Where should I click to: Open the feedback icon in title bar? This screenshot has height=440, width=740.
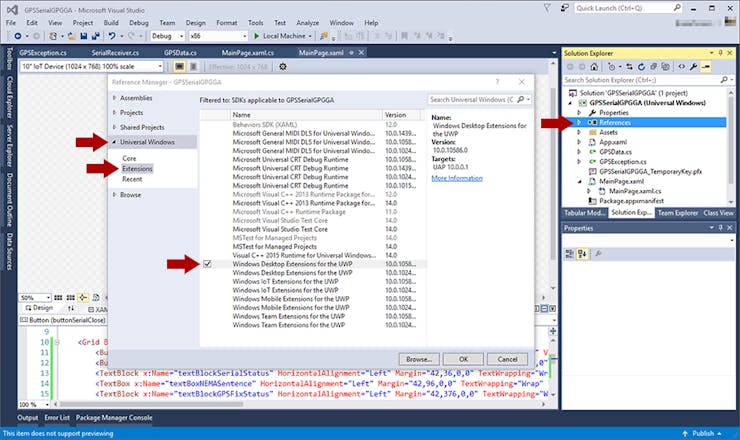coord(564,8)
